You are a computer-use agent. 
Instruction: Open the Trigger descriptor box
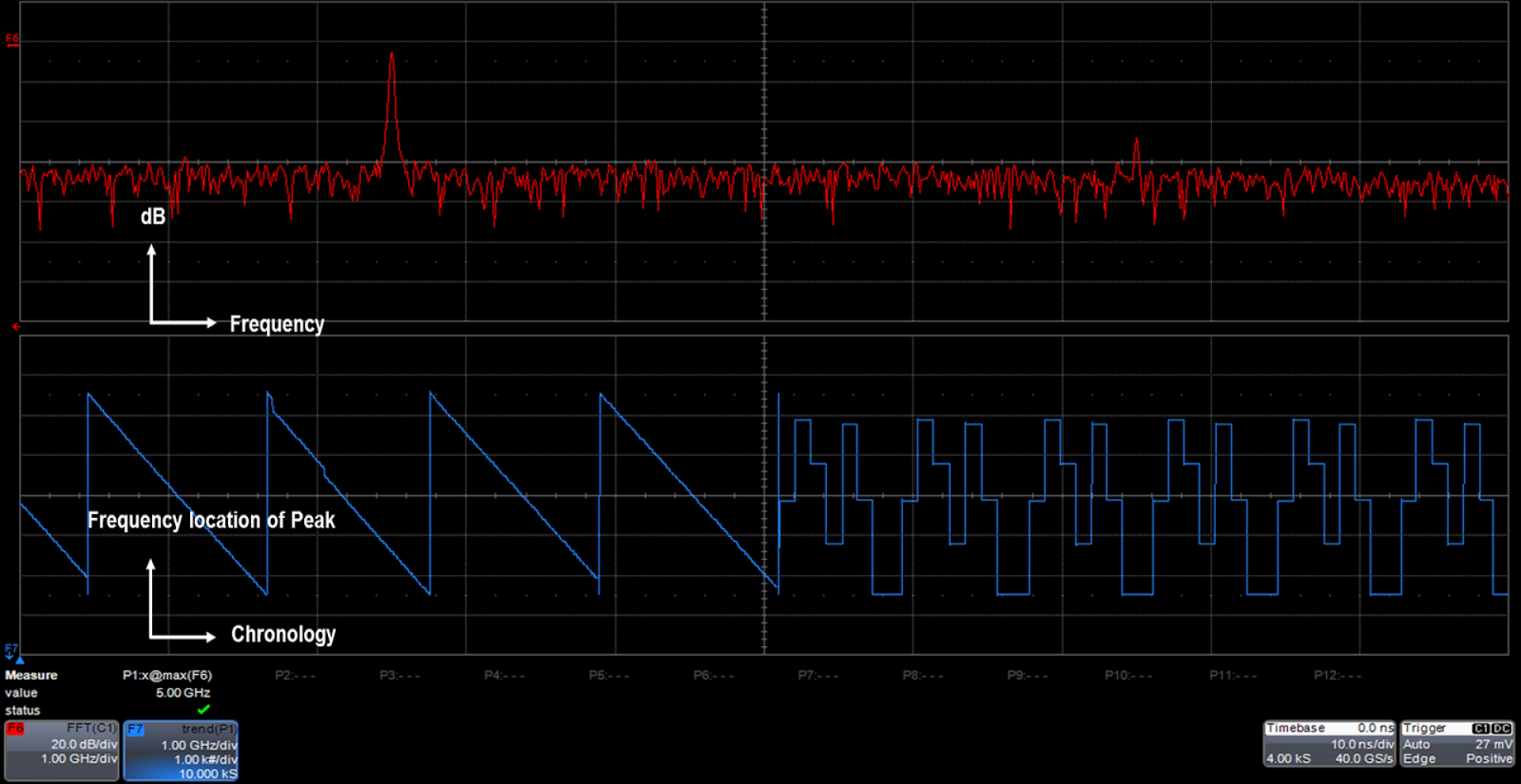tap(1457, 744)
